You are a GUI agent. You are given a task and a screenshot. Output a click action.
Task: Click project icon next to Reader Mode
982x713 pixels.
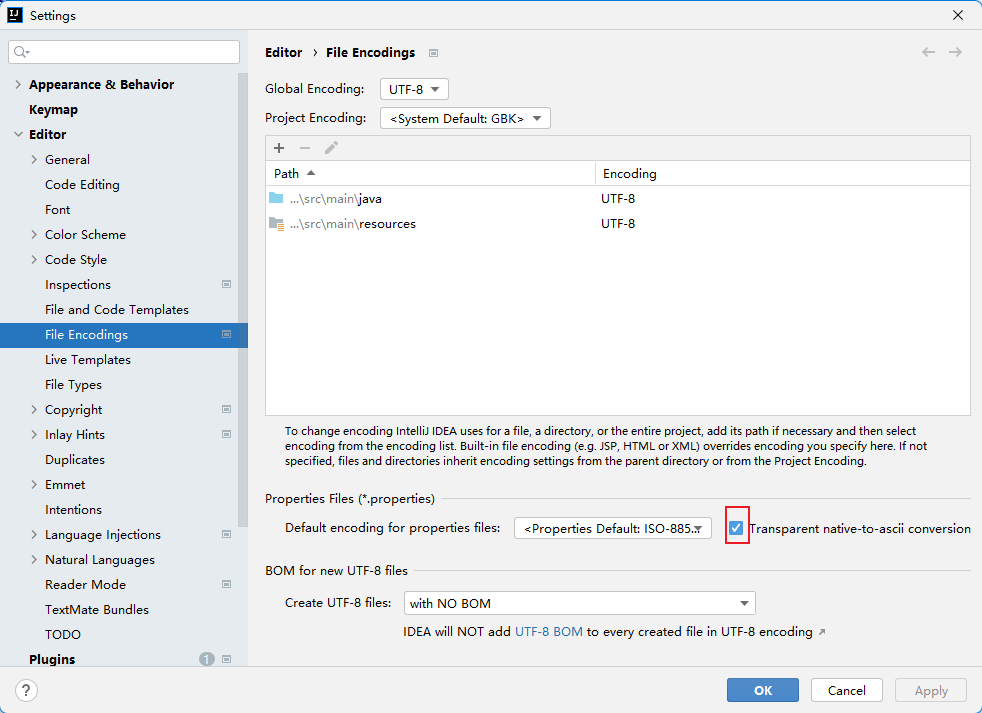point(227,585)
